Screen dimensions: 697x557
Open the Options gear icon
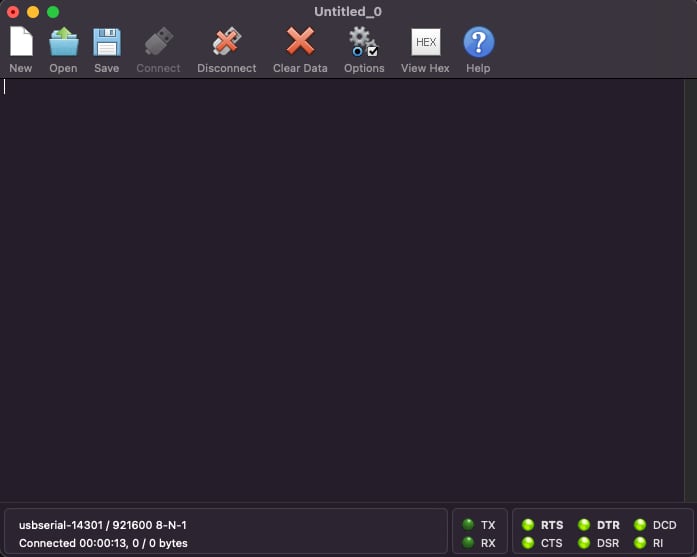(x=364, y=42)
